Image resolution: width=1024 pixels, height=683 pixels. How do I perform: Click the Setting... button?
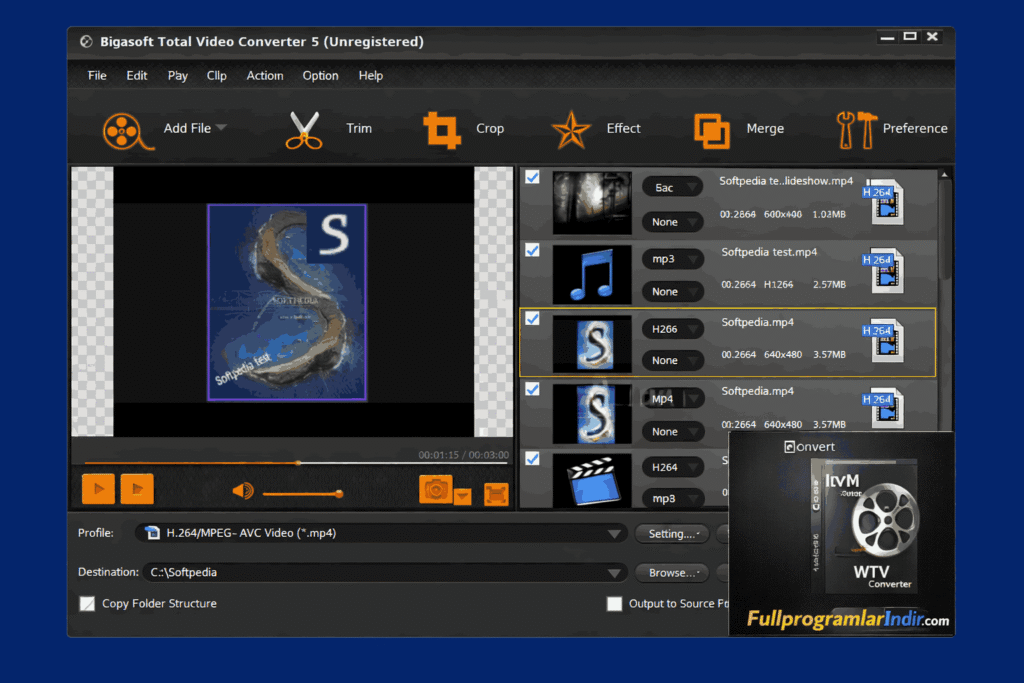671,533
